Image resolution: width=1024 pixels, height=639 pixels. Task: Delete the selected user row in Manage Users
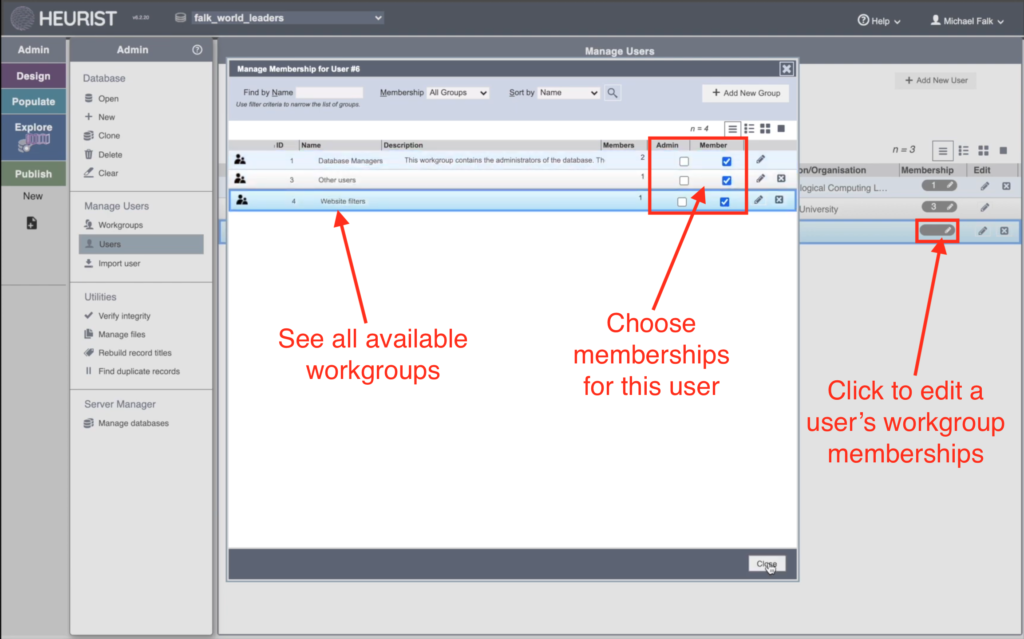click(1004, 231)
